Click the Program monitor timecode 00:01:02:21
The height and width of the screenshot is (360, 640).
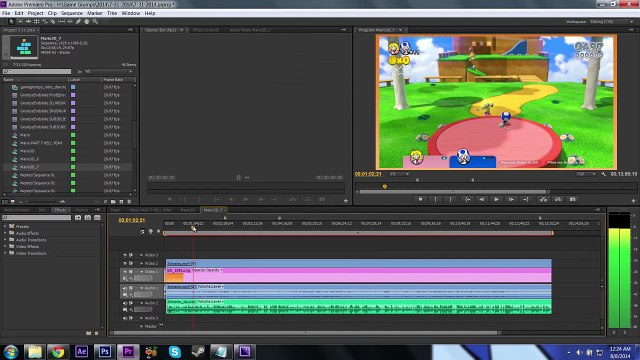(368, 174)
